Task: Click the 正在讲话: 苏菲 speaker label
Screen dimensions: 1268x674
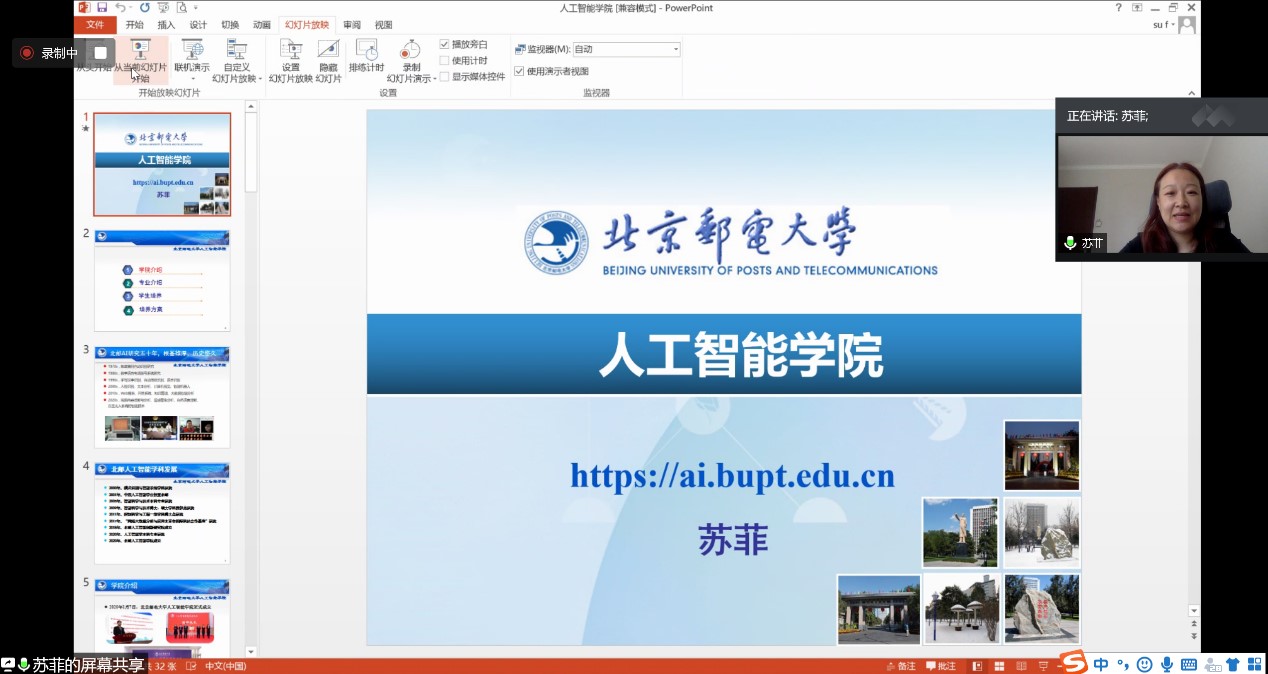Action: point(1107,116)
